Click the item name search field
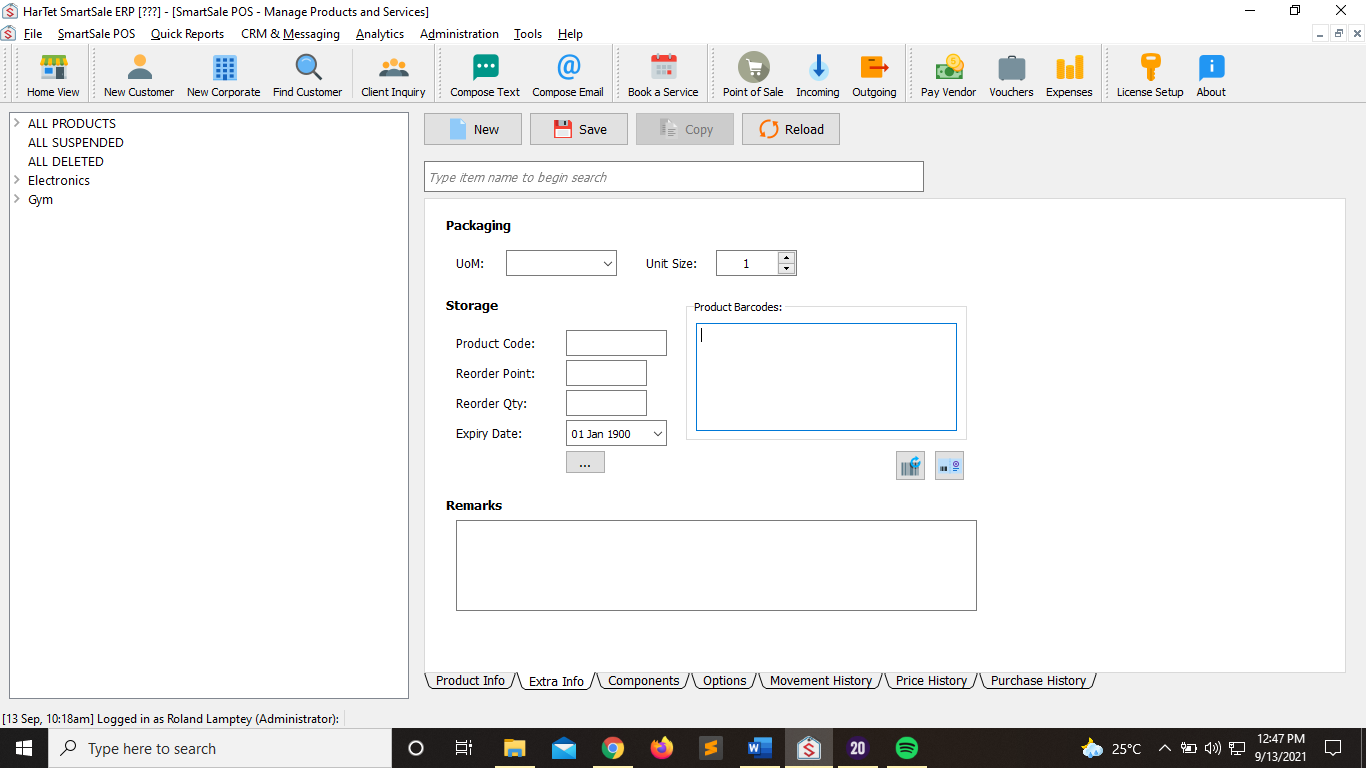This screenshot has height=768, width=1366. [674, 177]
